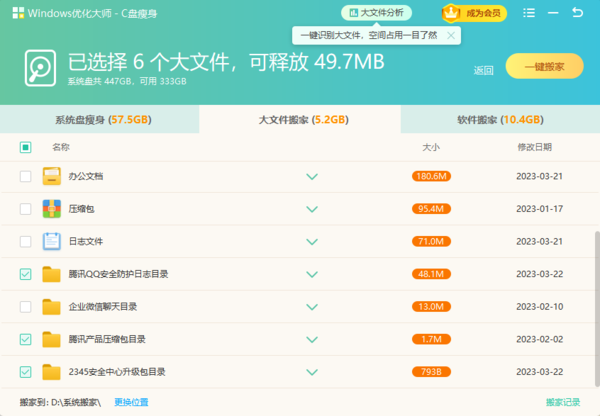
Task: Click the 办公文档 file type icon
Action: [52, 177]
